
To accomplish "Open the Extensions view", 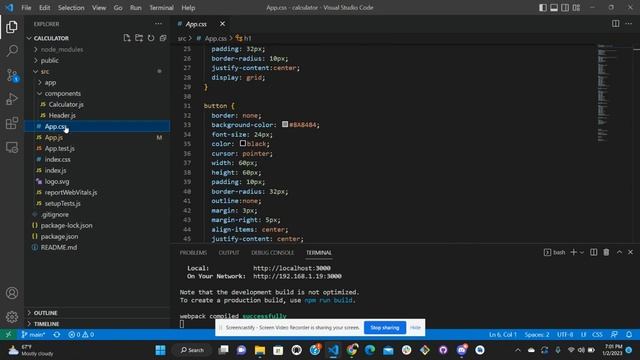I will [x=12, y=123].
